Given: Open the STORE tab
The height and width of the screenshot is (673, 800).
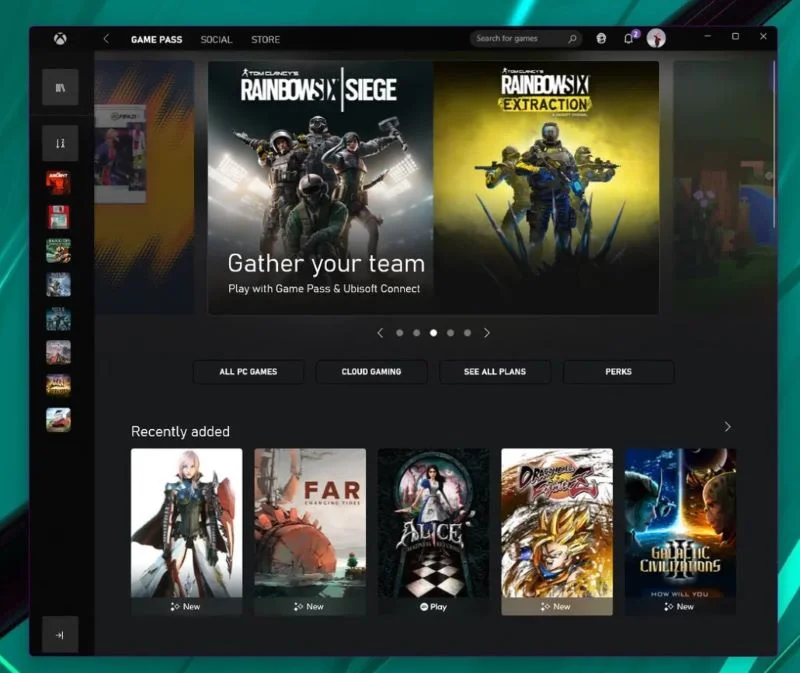Looking at the screenshot, I should [265, 39].
